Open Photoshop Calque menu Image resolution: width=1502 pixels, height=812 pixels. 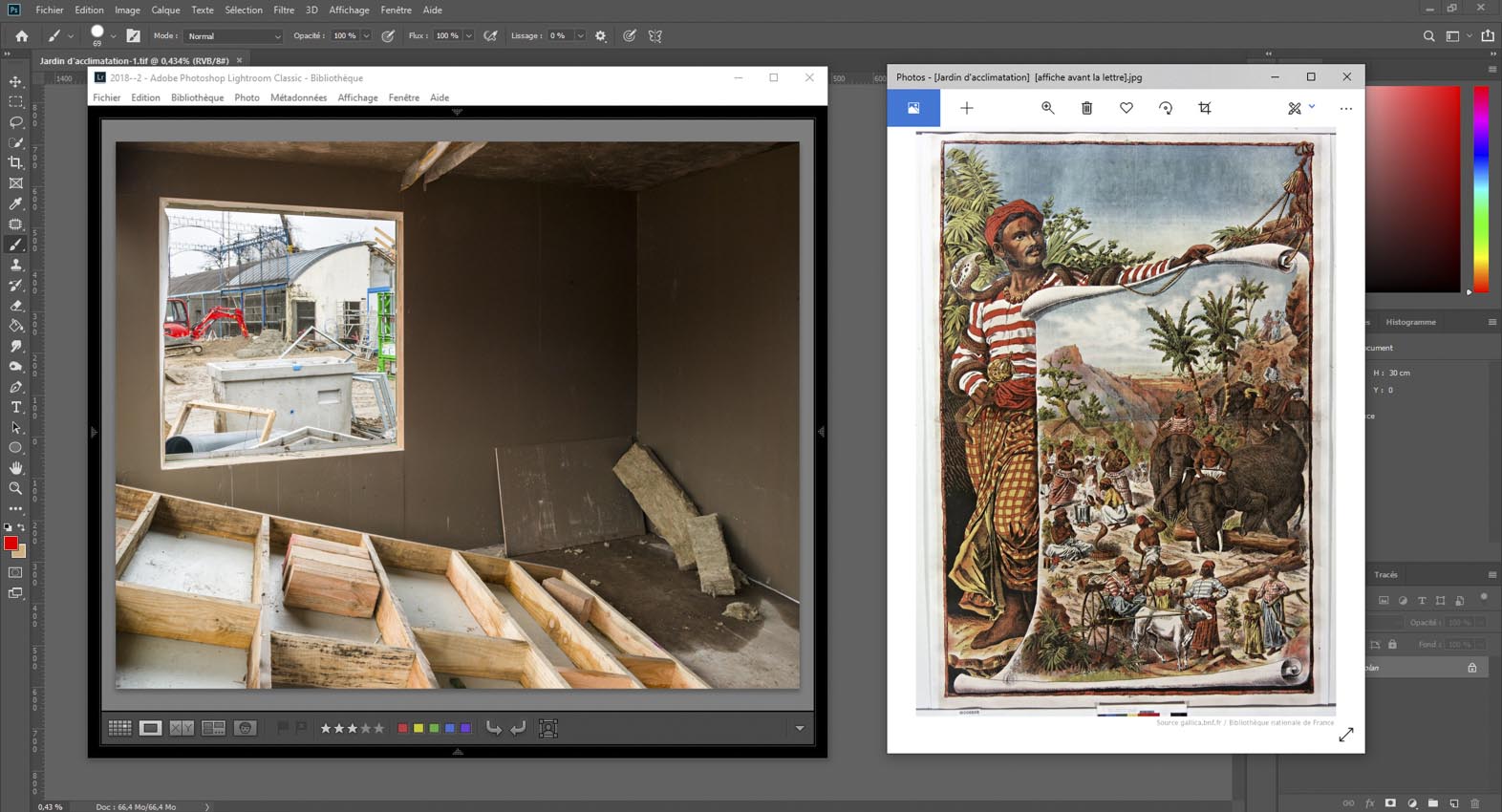(165, 10)
